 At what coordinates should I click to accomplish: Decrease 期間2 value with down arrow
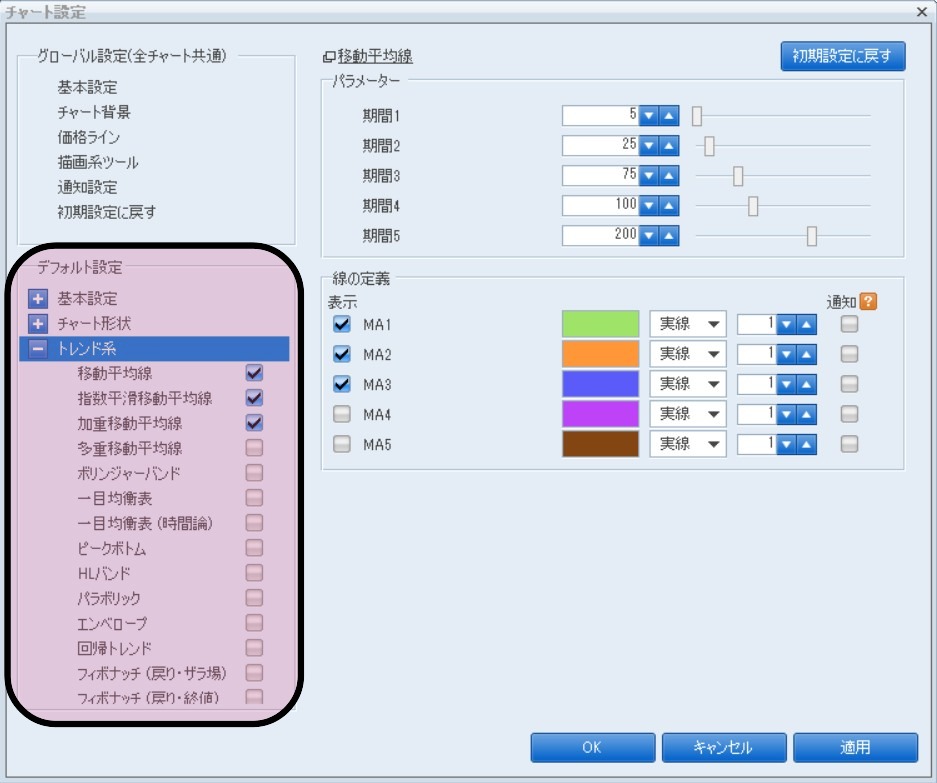649,146
